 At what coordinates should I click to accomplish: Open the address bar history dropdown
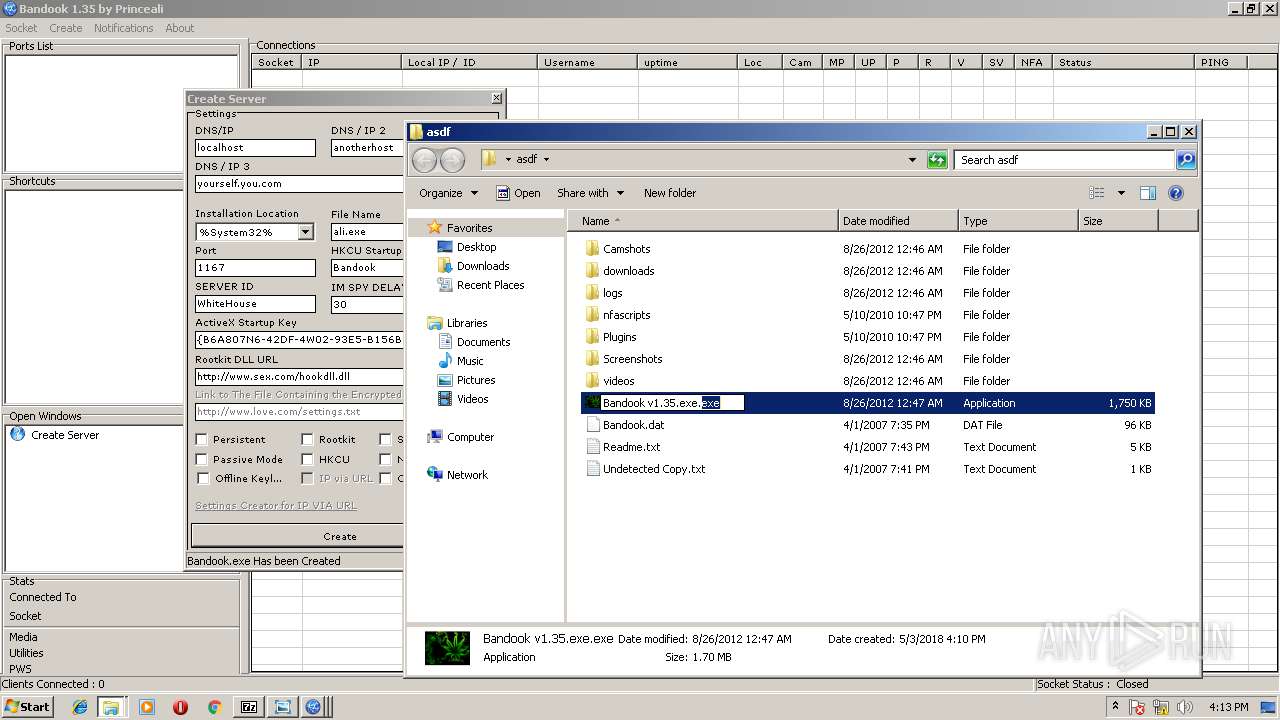(912, 160)
